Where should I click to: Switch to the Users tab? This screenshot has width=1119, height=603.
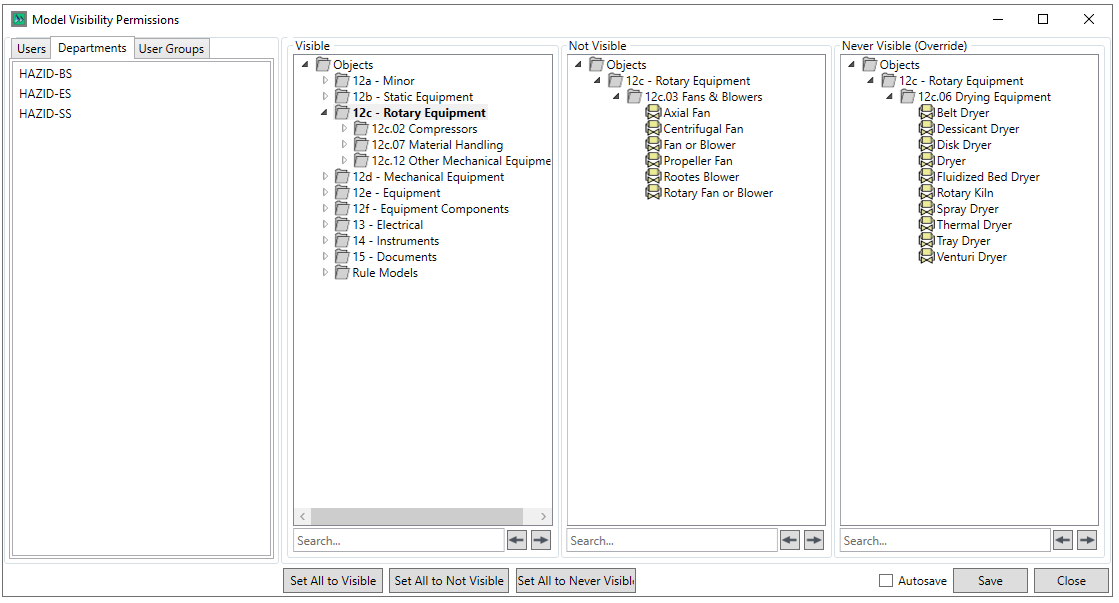click(31, 49)
